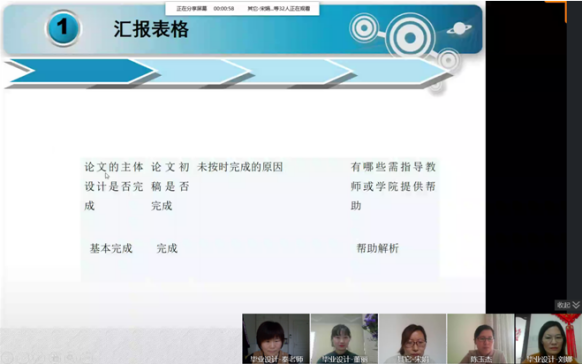Open the 秦老师 participant video thumbnail

click(x=276, y=338)
